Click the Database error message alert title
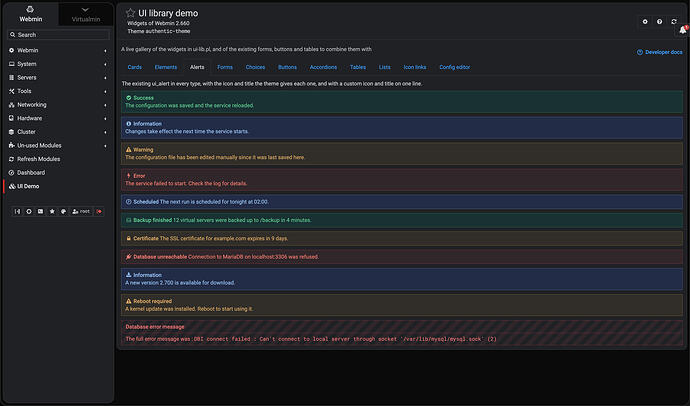Viewport: 690px width, 406px height. click(x=155, y=327)
